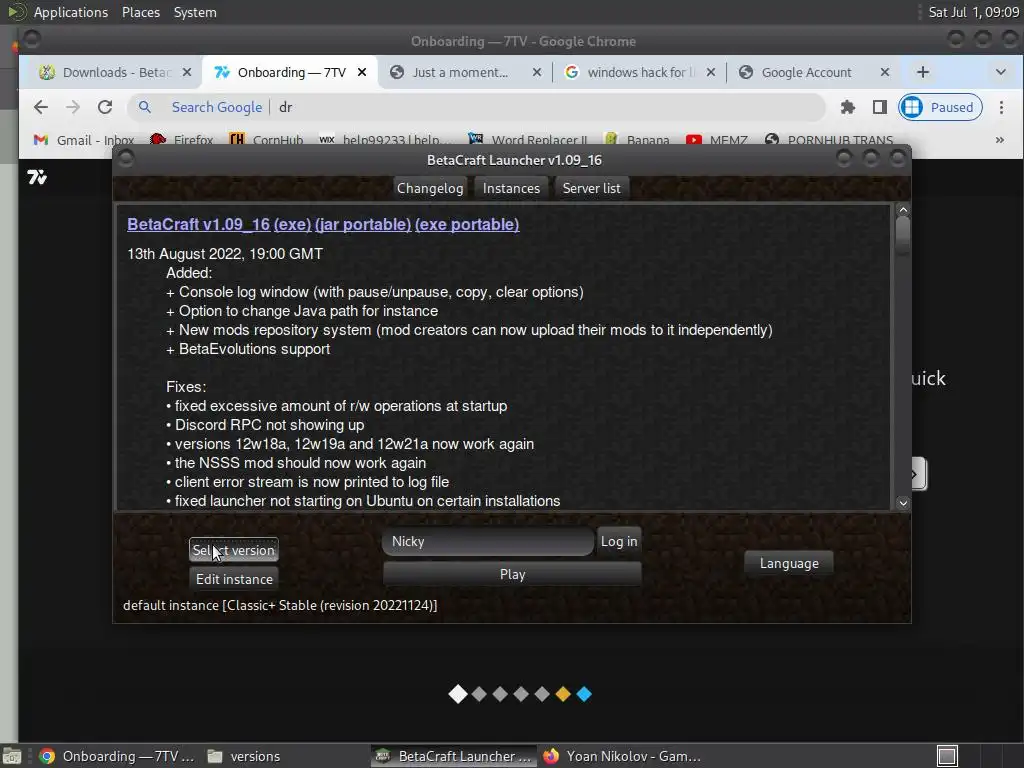Open the MEMZ YouTube bookmark
This screenshot has width=1024, height=768.
point(717,140)
